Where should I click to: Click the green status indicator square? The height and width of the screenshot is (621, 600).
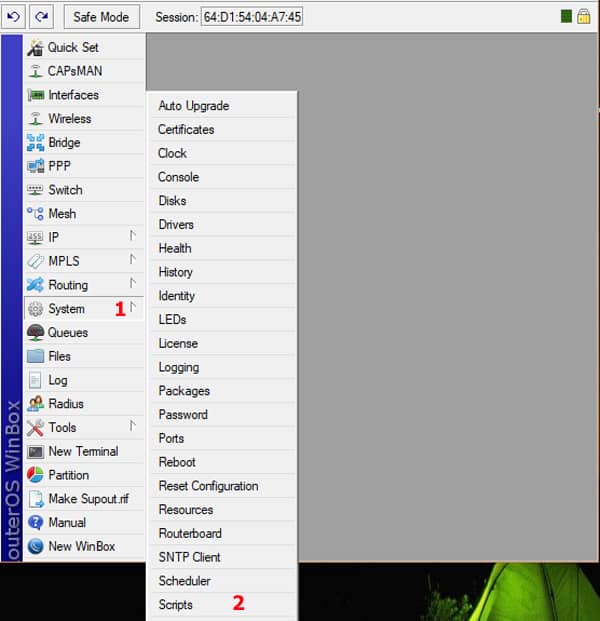tap(566, 17)
